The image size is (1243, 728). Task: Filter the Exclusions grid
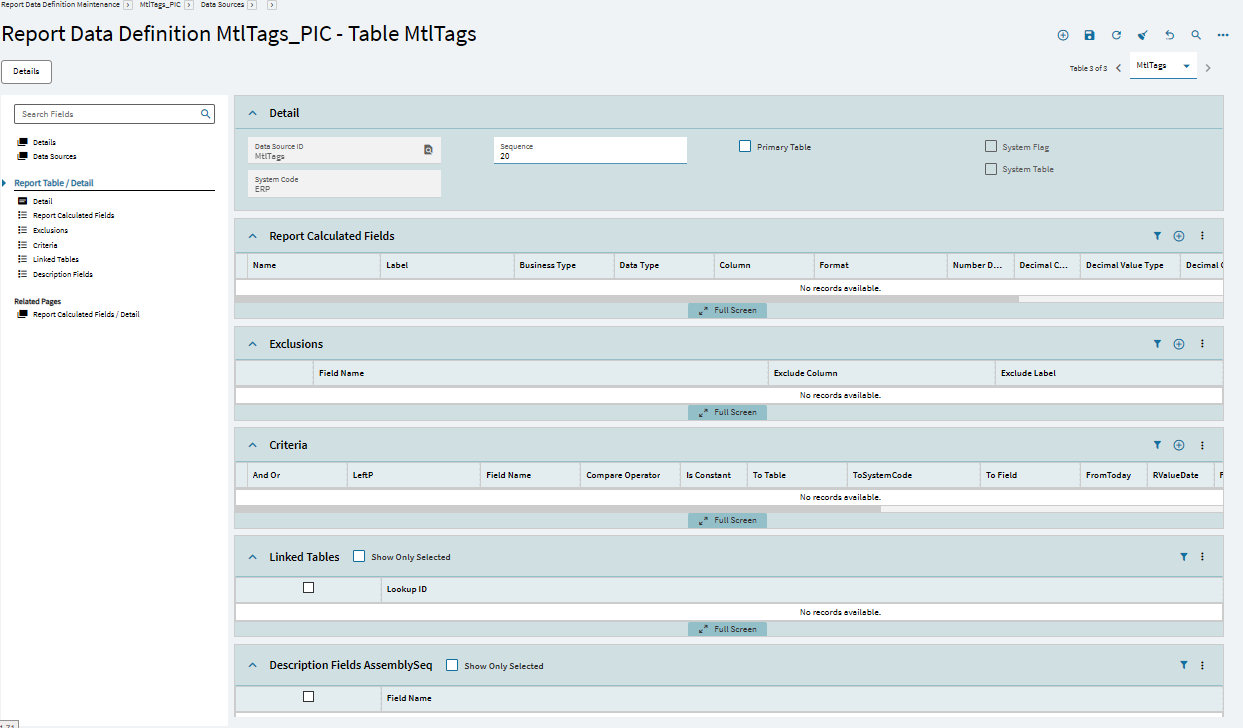[x=1157, y=344]
